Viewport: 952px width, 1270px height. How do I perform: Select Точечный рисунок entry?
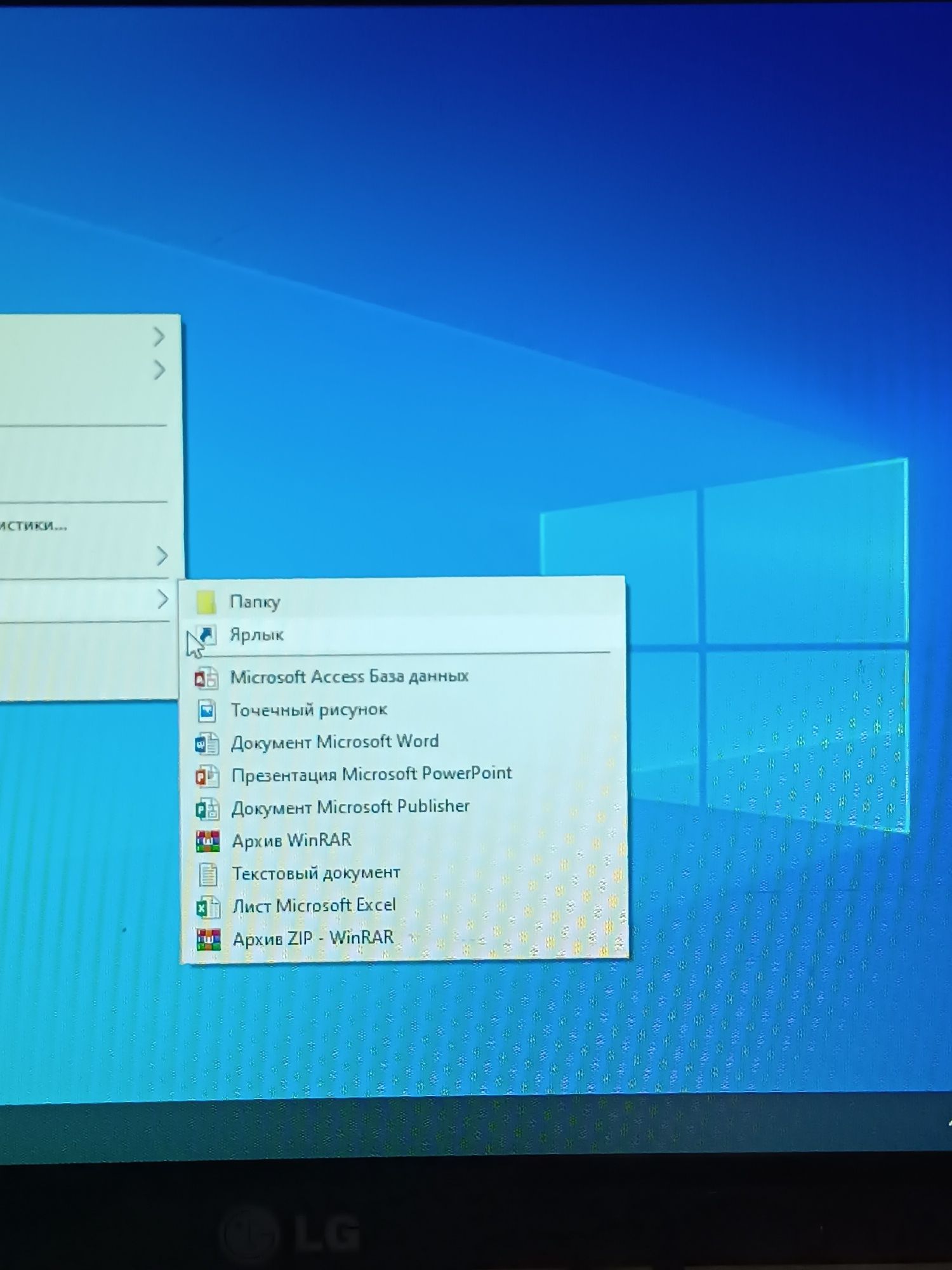[x=402, y=710]
